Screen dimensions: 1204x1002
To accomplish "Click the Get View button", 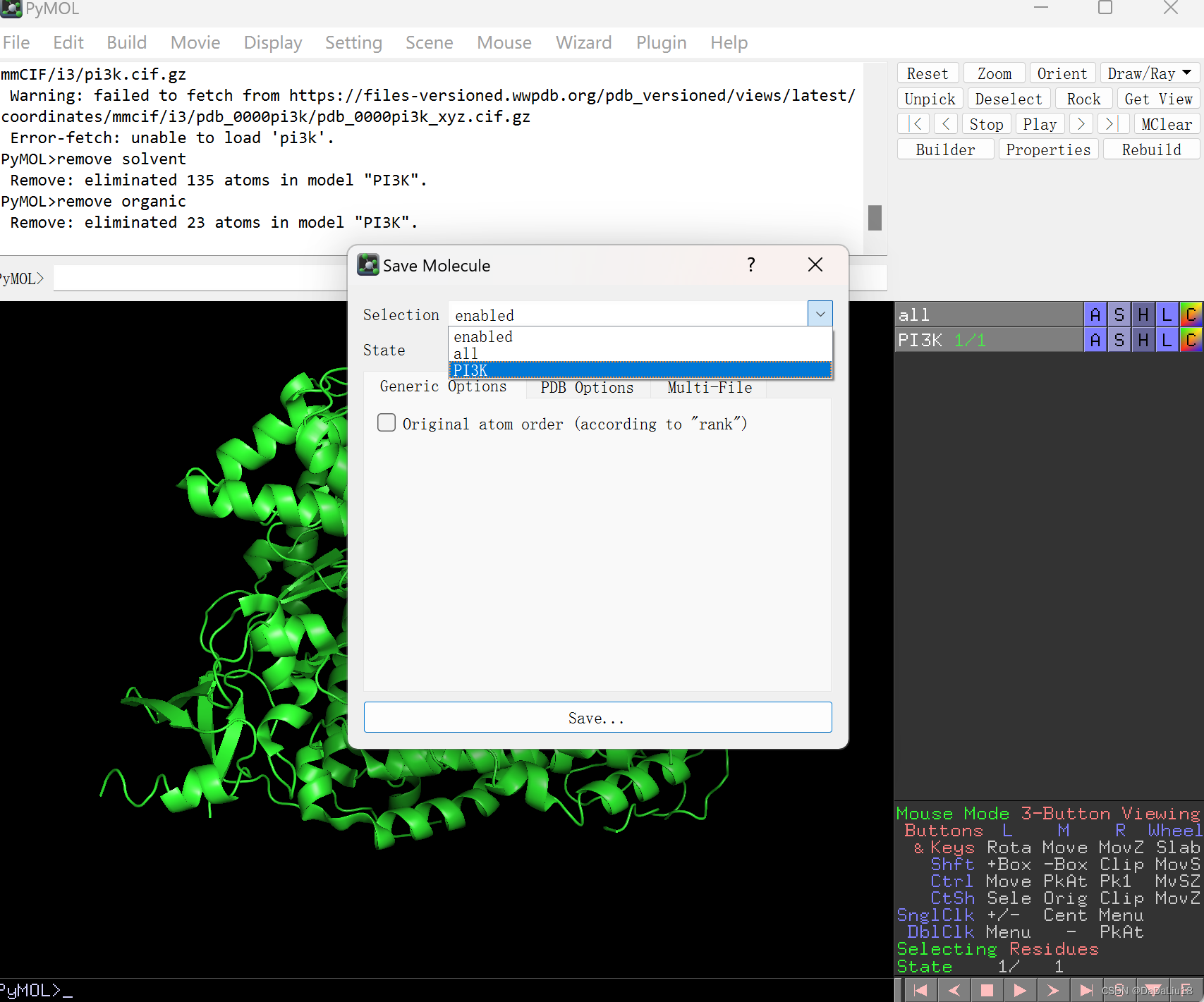I will tap(1158, 99).
